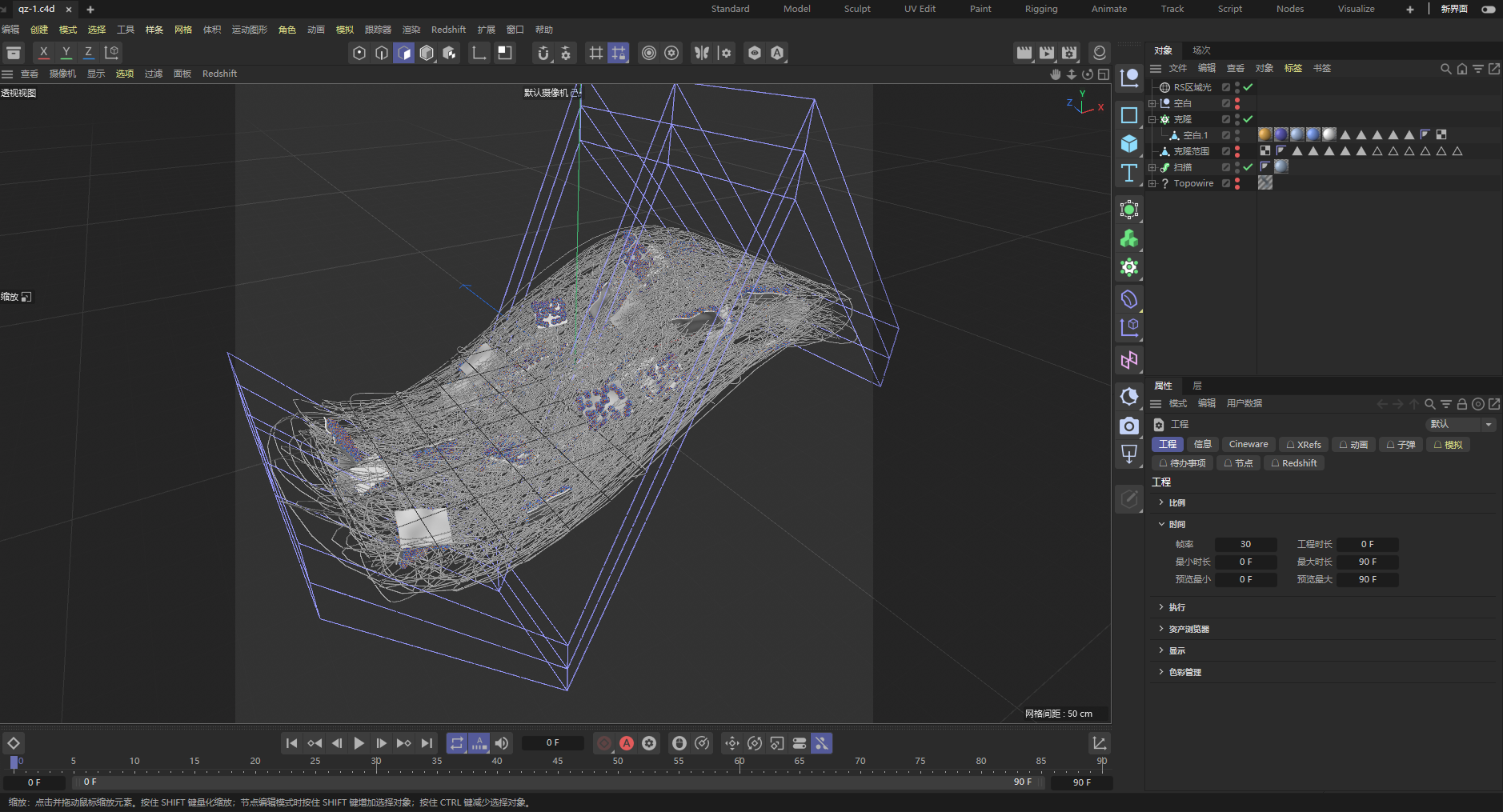
Task: Click the Z axis lock icon
Action: [89, 53]
